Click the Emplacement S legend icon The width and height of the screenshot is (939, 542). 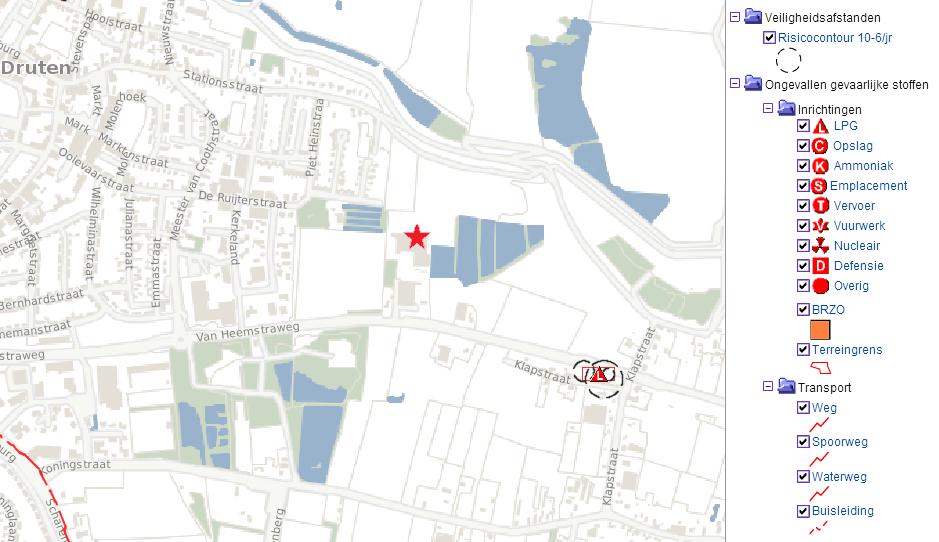[819, 186]
